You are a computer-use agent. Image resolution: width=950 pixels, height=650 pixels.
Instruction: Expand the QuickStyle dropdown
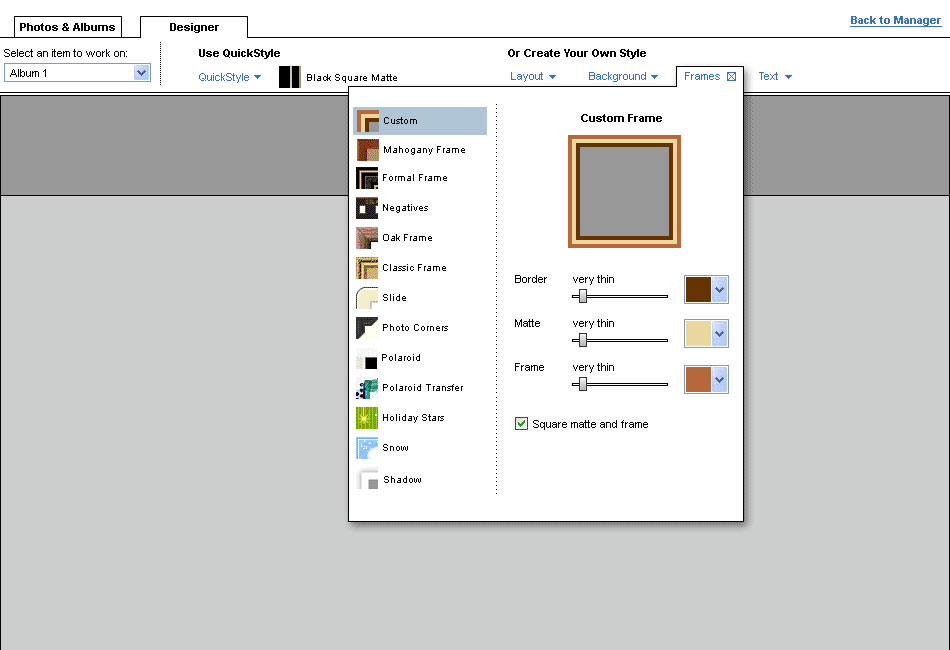click(x=230, y=77)
